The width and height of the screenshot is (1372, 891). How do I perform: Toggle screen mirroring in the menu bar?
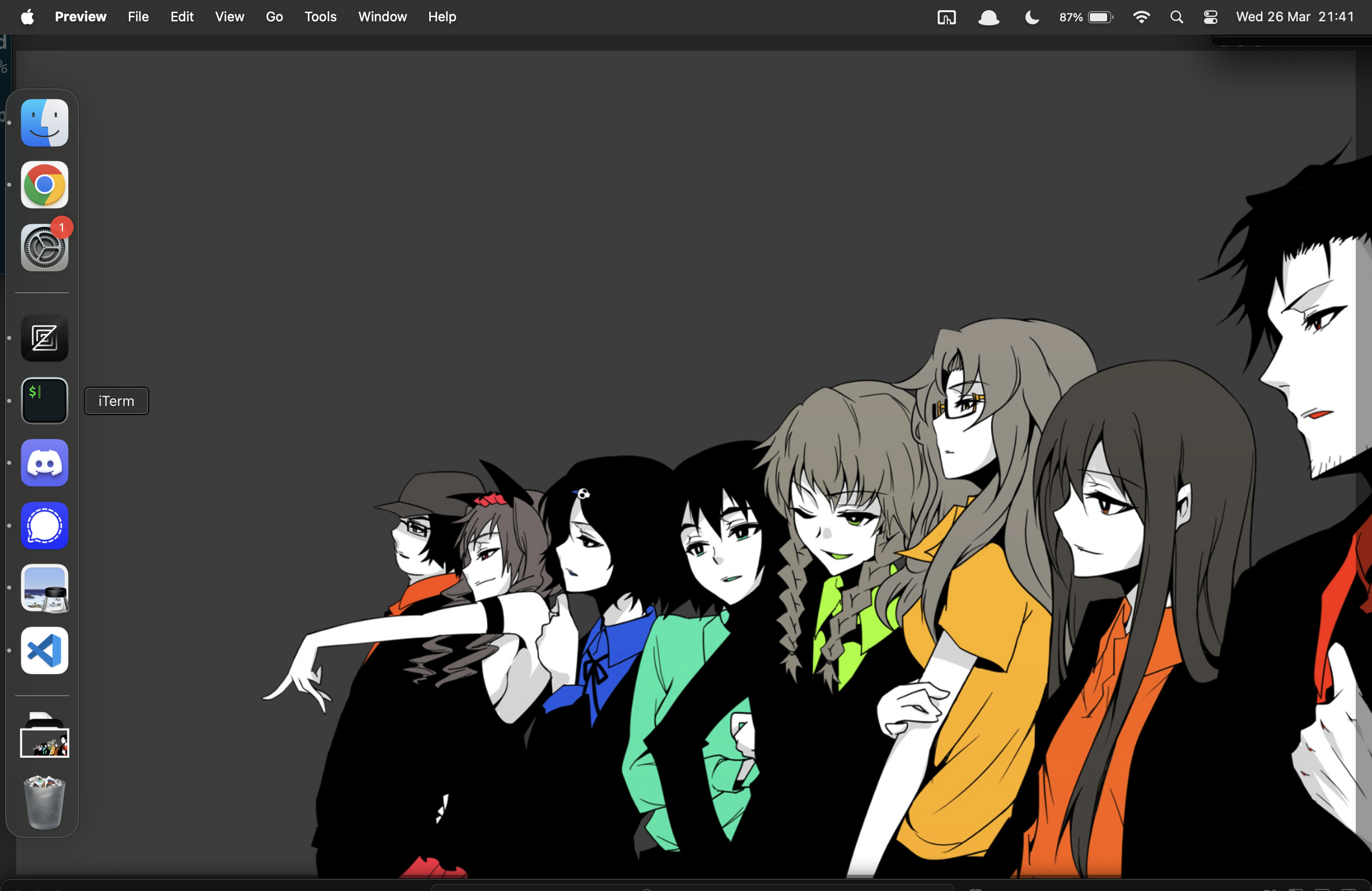(x=946, y=17)
